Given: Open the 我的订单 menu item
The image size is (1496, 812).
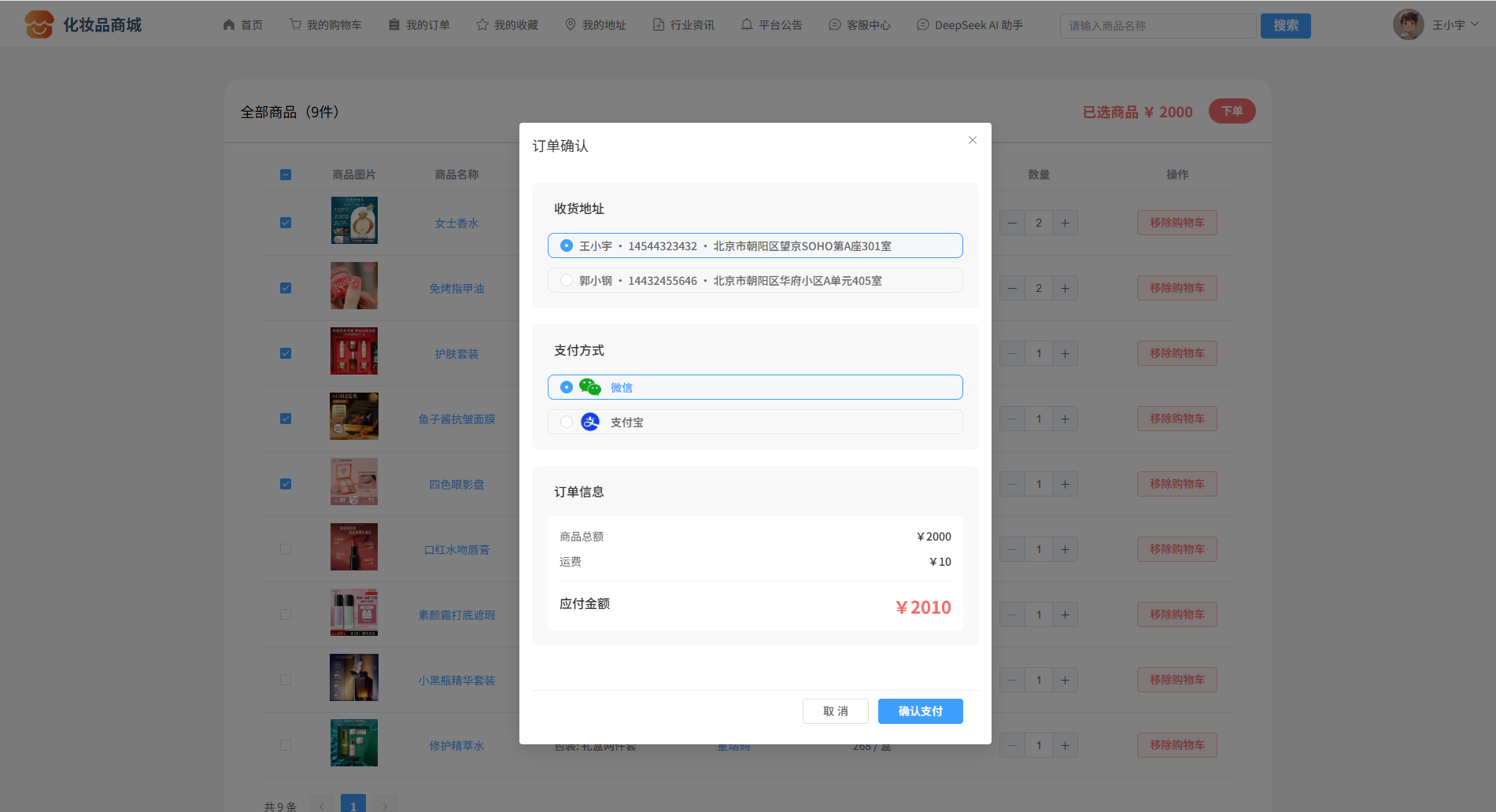Looking at the screenshot, I should click(x=419, y=25).
